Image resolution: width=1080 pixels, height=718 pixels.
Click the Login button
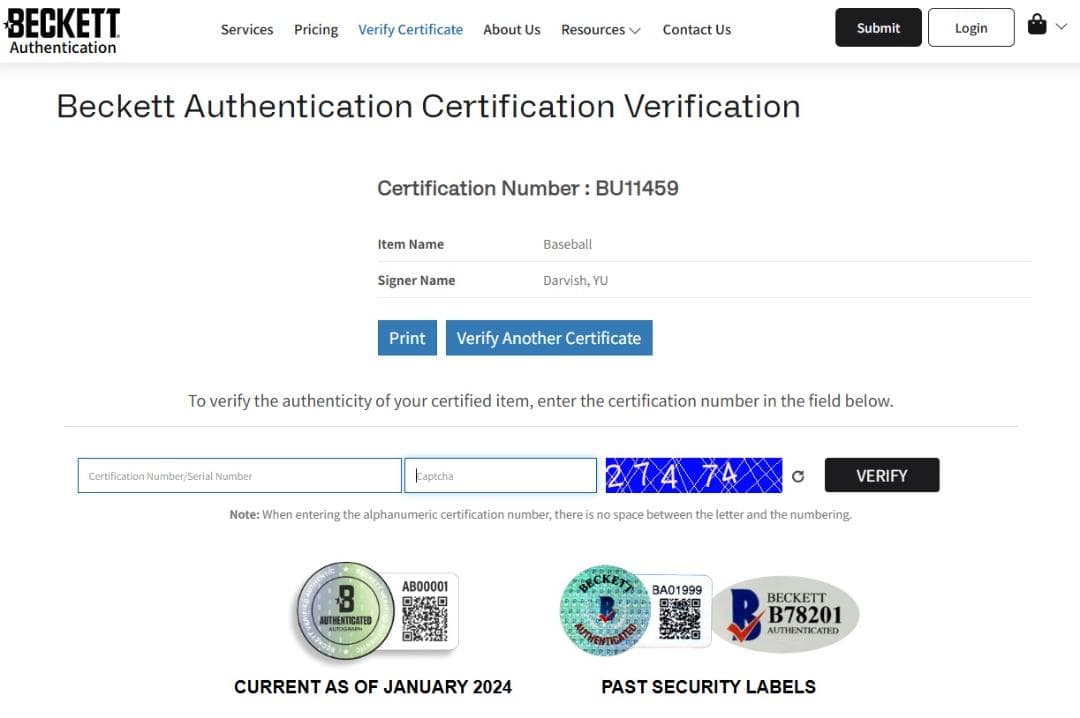tap(970, 28)
